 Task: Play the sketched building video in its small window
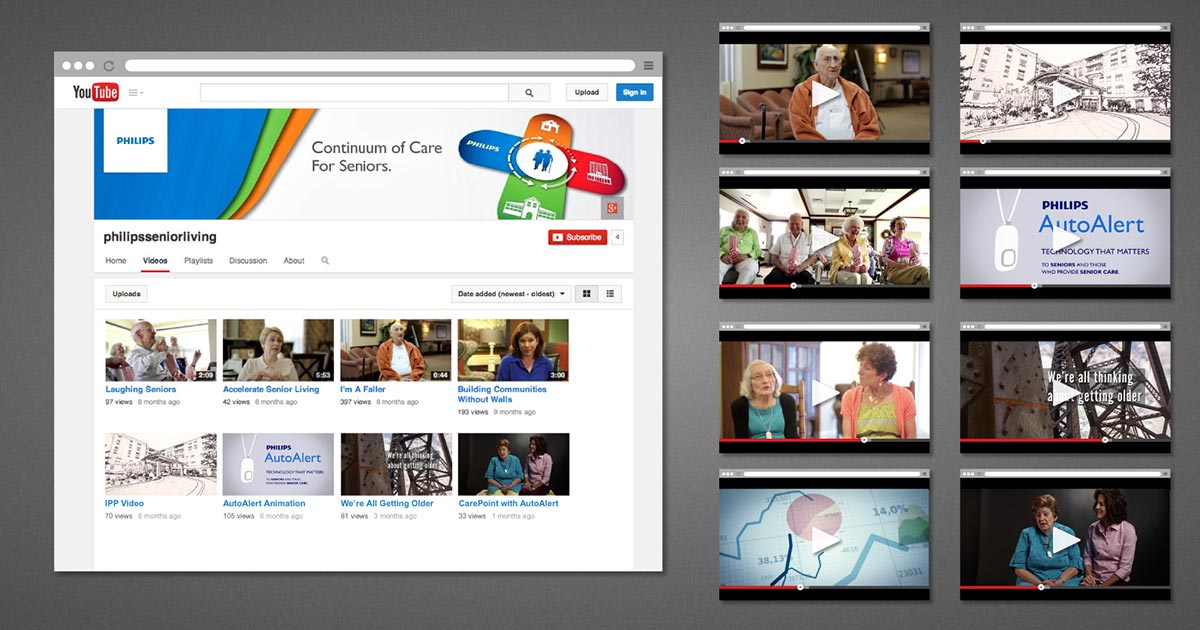click(1065, 94)
